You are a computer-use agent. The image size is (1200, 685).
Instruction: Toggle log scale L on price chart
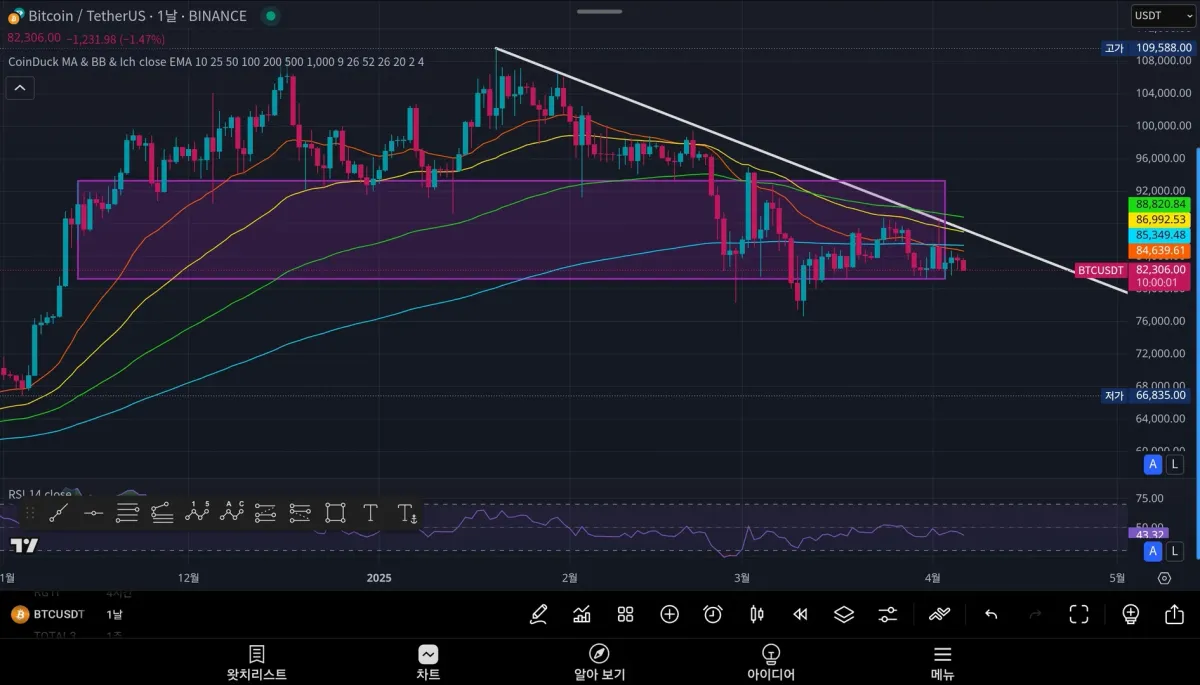coord(1174,464)
